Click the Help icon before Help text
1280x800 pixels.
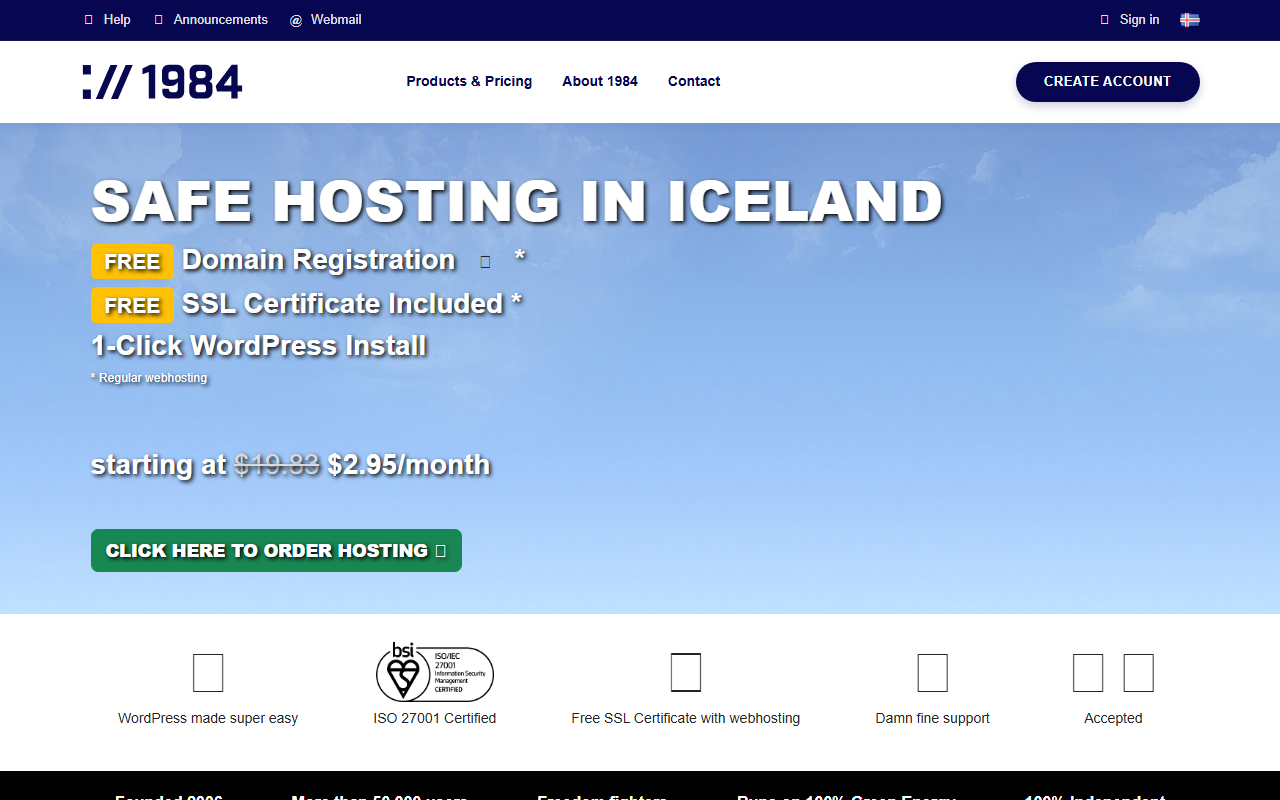tap(89, 19)
